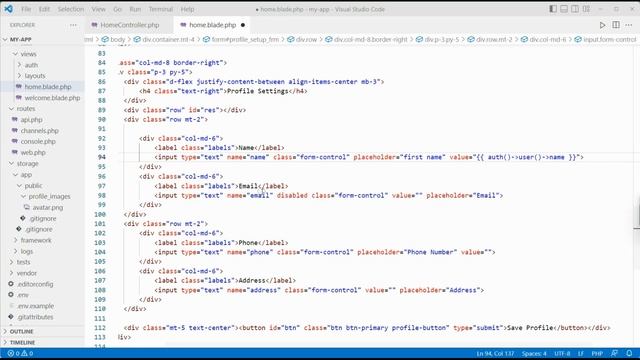640x360 pixels.
Task: Click the VS Code logo icon
Action: [9, 9]
